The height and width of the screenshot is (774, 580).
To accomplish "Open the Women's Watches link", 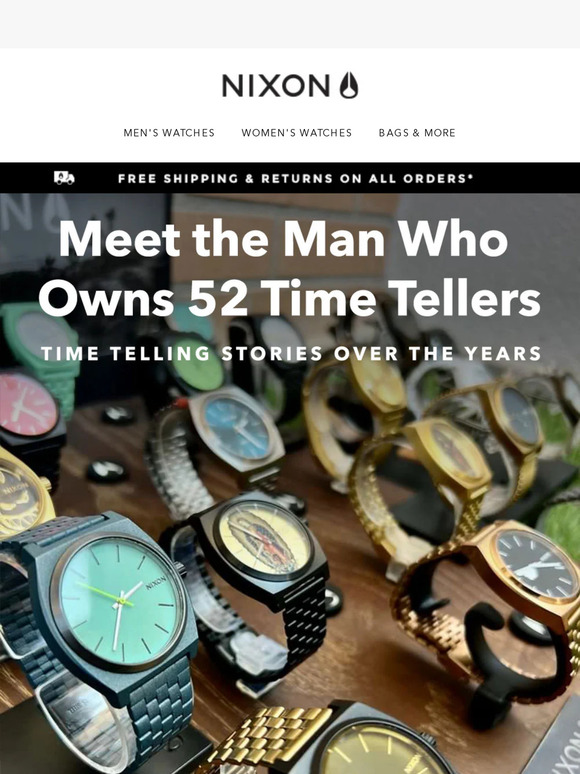I will 297,133.
